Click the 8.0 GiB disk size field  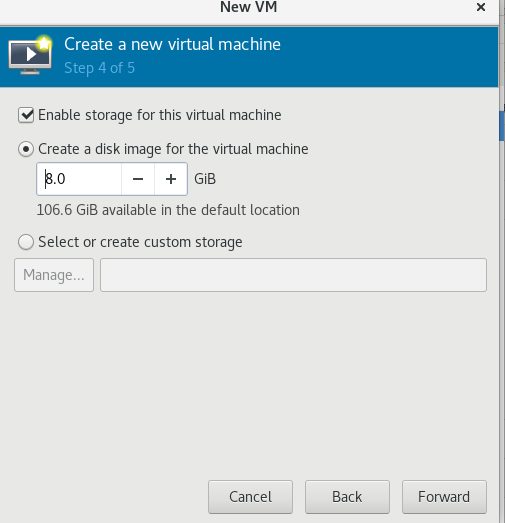coord(79,179)
